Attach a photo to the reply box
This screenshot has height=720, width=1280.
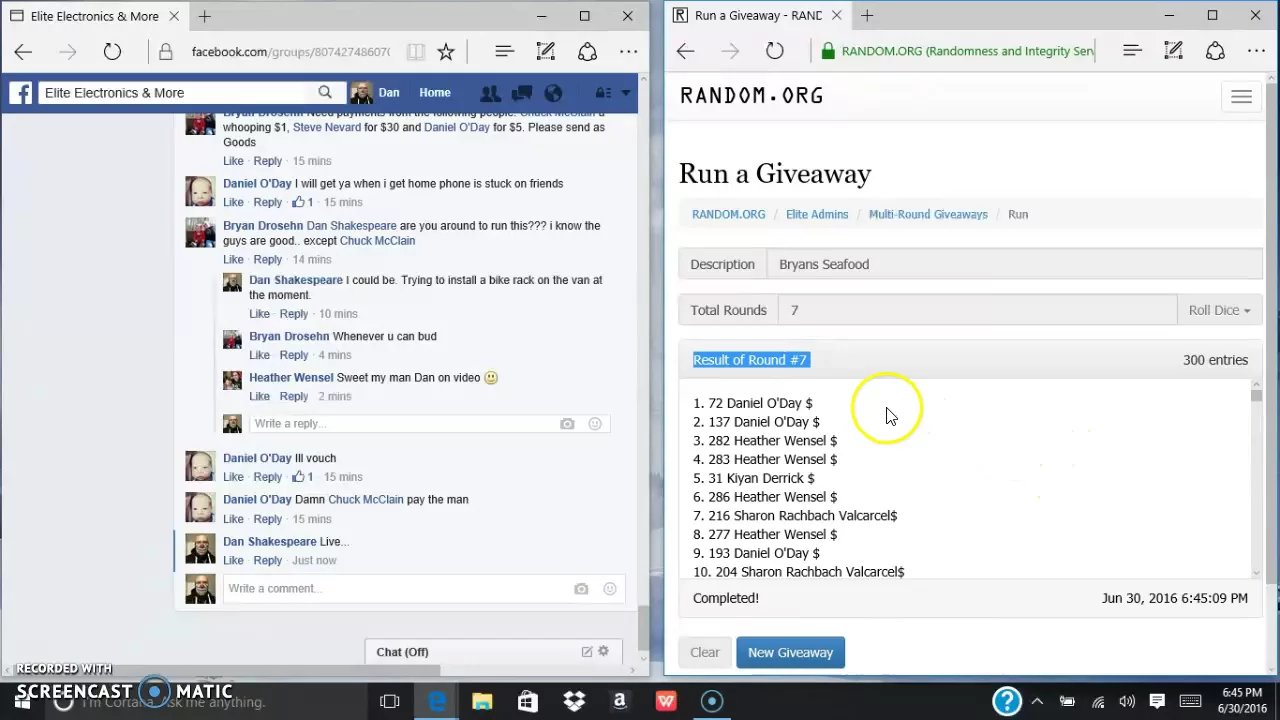point(567,424)
